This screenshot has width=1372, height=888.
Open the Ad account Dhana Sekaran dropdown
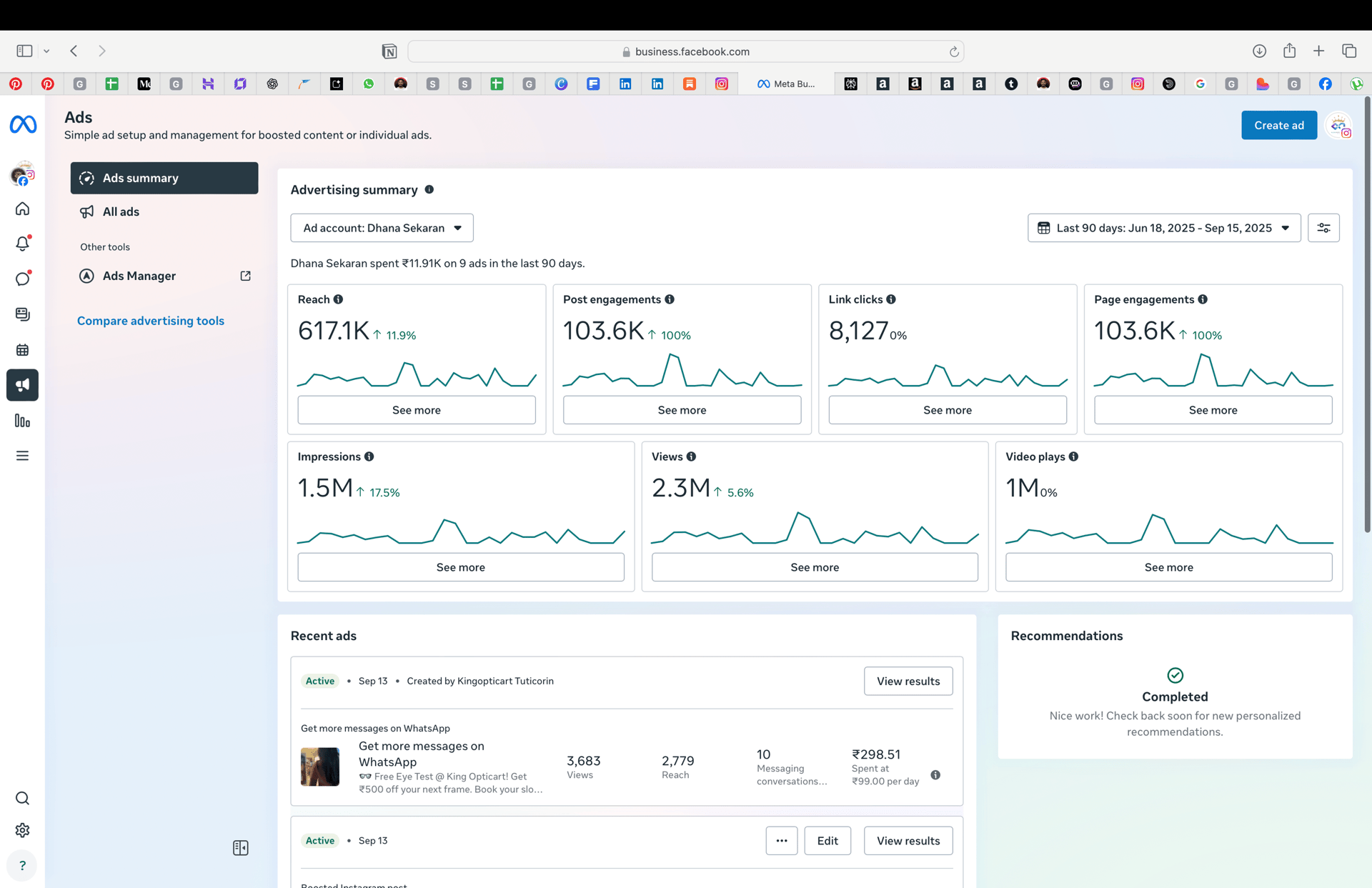382,227
